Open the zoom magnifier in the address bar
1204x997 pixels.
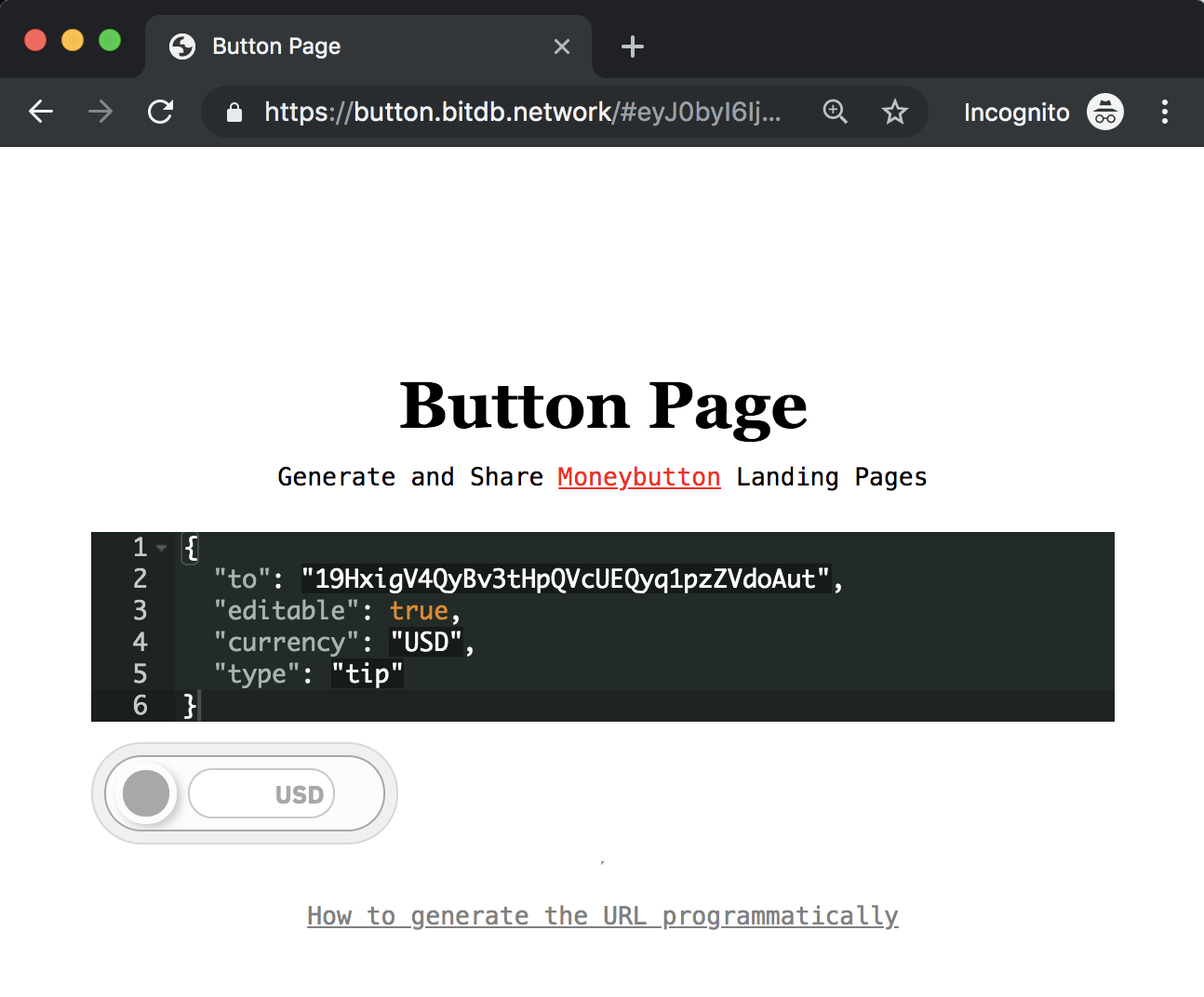tap(835, 112)
